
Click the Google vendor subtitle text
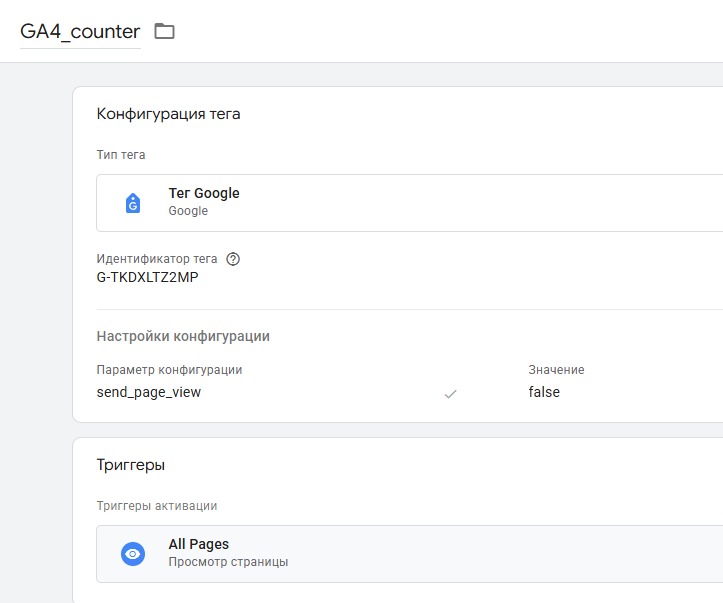(x=188, y=211)
